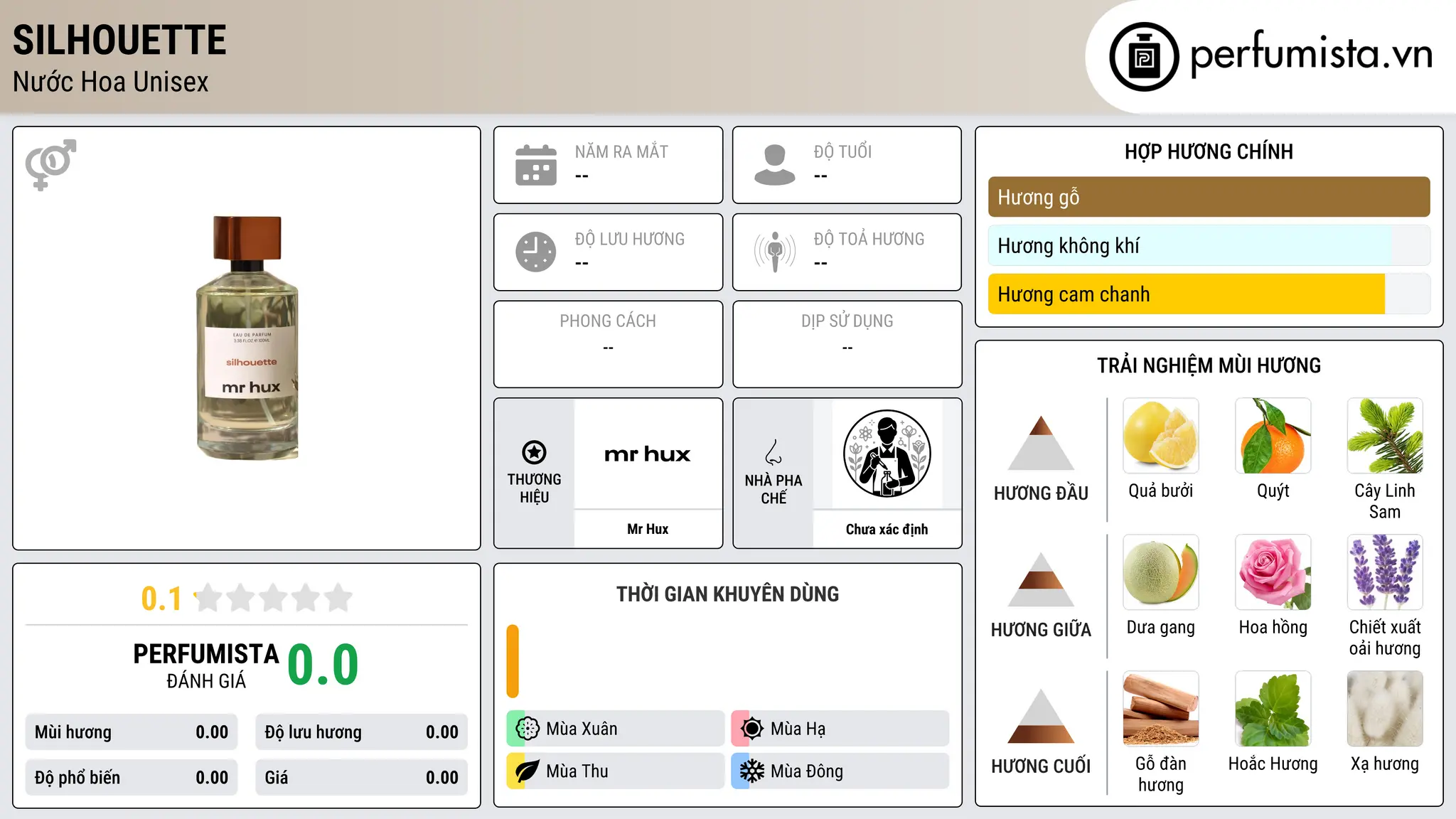Click the Hương cam chanh accord bar

[x=1209, y=294]
